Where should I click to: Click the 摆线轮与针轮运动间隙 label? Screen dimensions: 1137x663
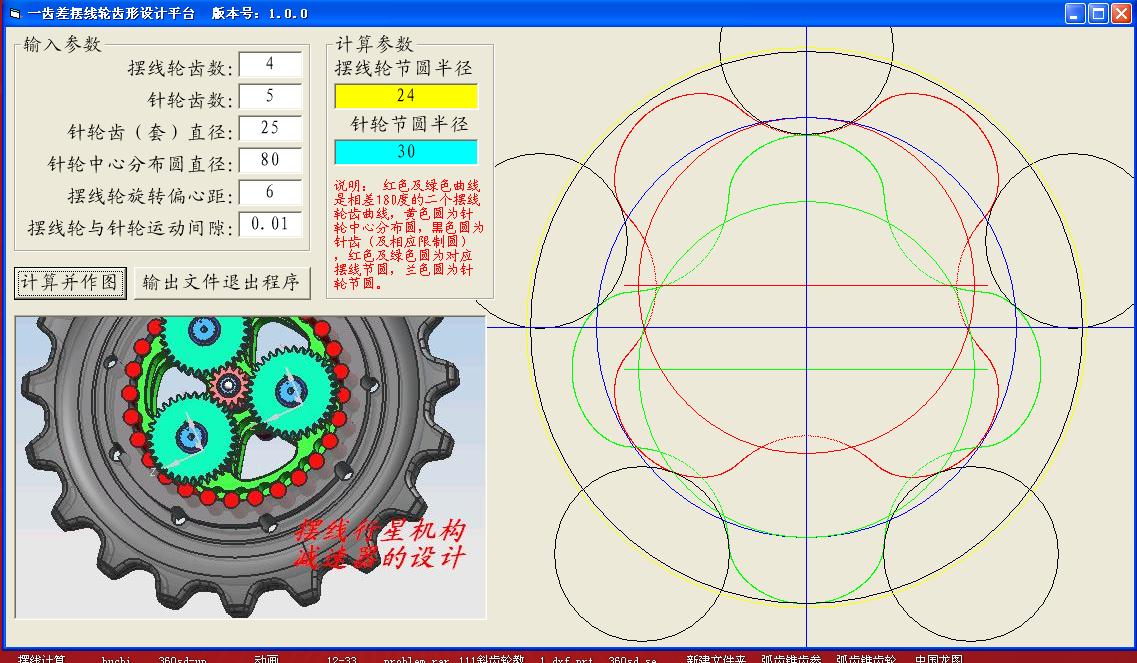point(131,228)
